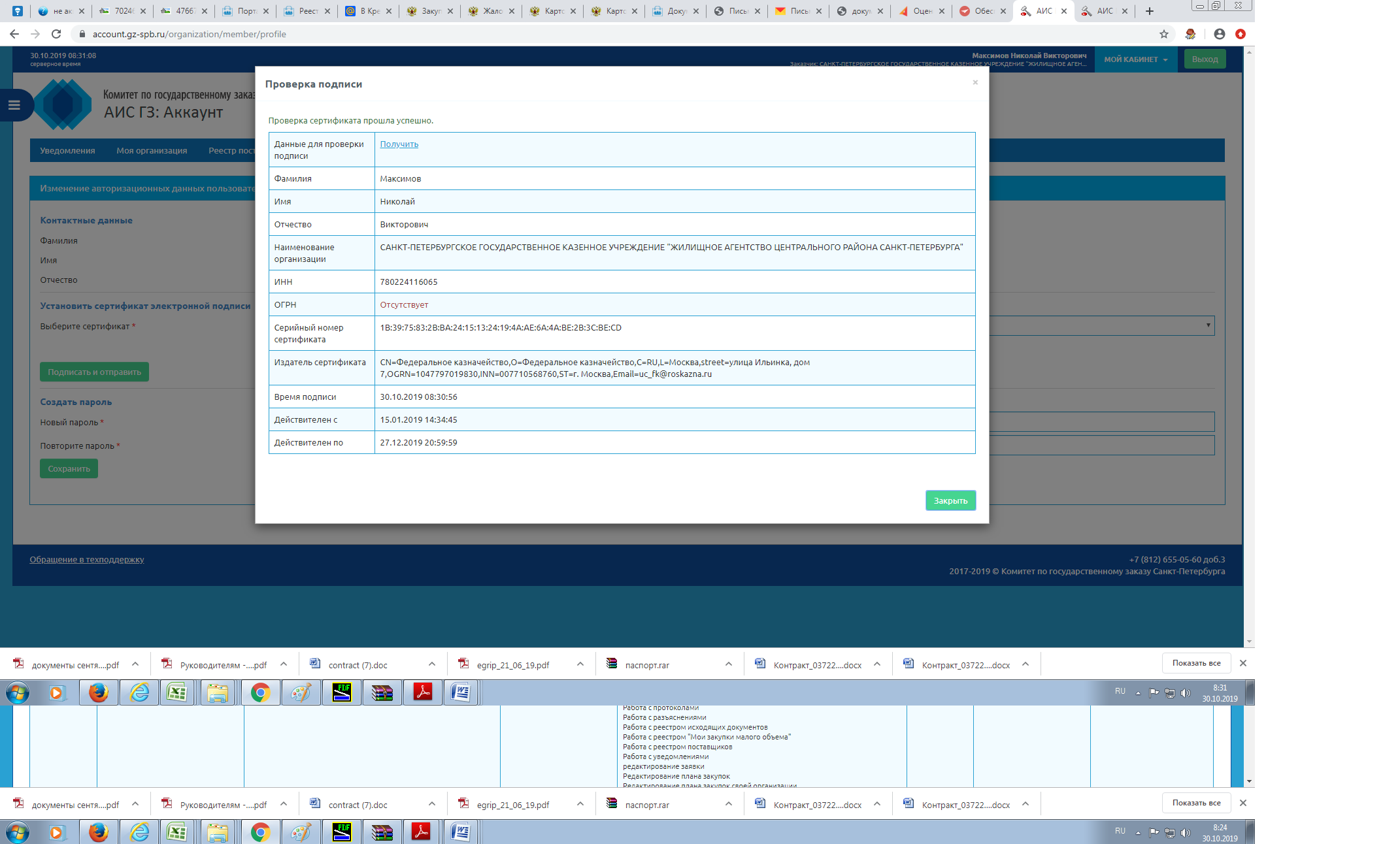This screenshot has width=1400, height=844.
Task: Open a new browser tab
Action: pos(1150,11)
